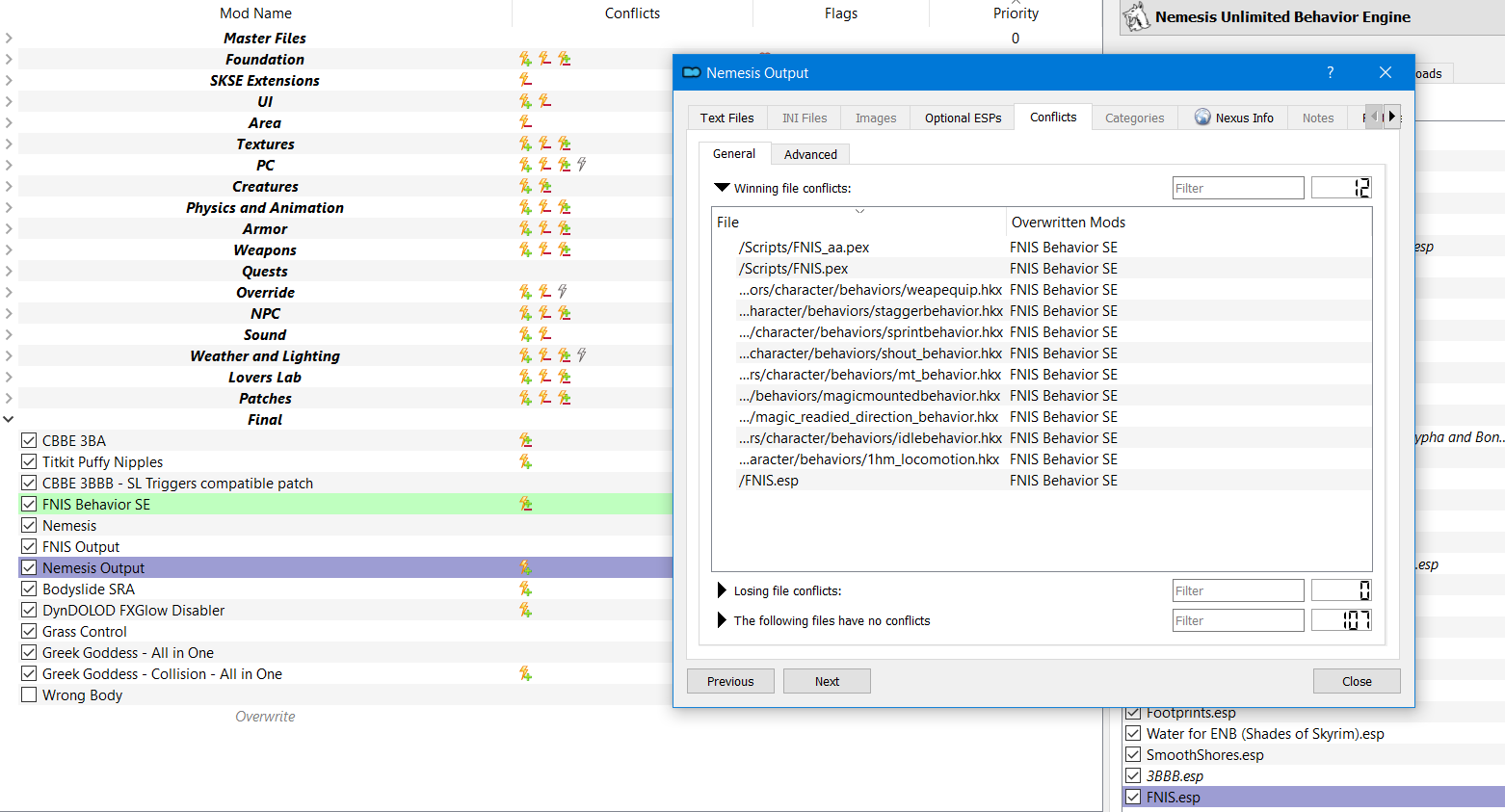Click the winning conflict plus icon in Patches row
Viewport: 1505px width, 812px height.
point(525,398)
